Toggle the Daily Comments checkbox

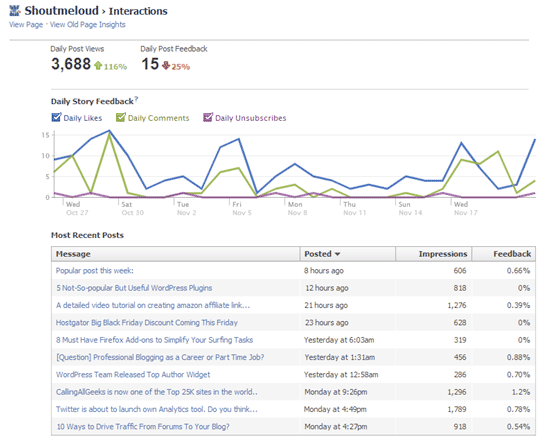coord(121,117)
